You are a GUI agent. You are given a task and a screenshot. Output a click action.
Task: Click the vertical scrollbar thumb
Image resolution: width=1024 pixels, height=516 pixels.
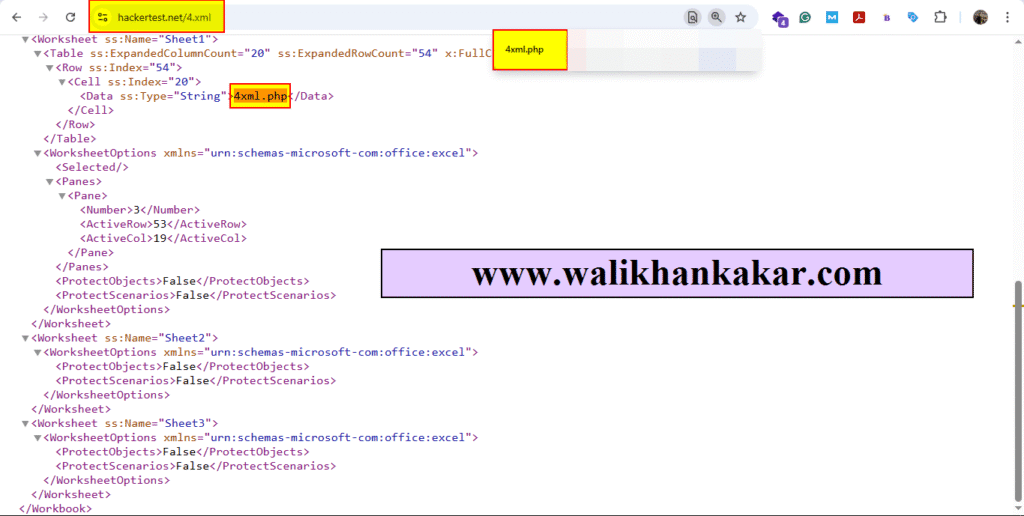[1018, 389]
